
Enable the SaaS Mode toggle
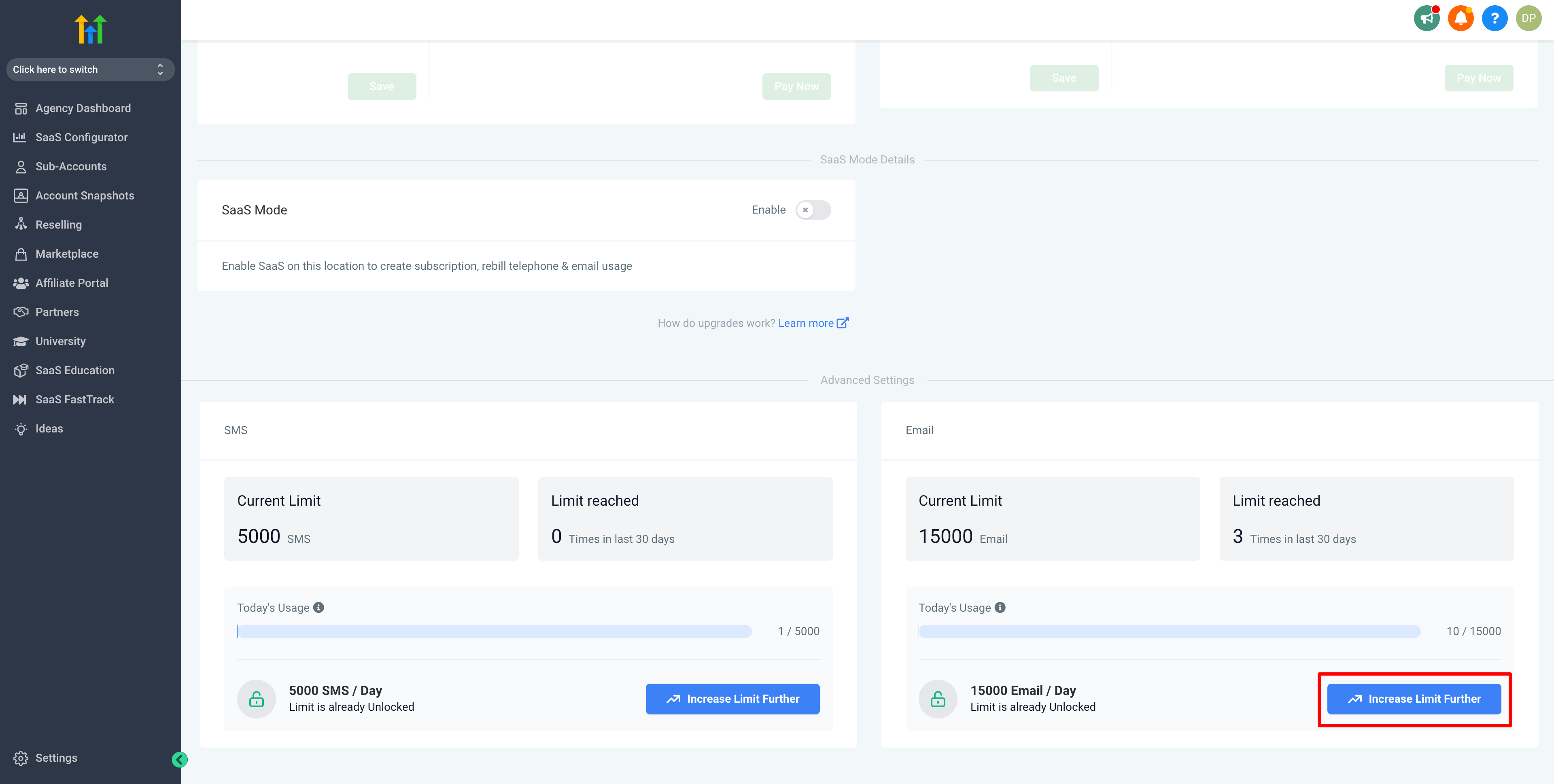(x=813, y=210)
